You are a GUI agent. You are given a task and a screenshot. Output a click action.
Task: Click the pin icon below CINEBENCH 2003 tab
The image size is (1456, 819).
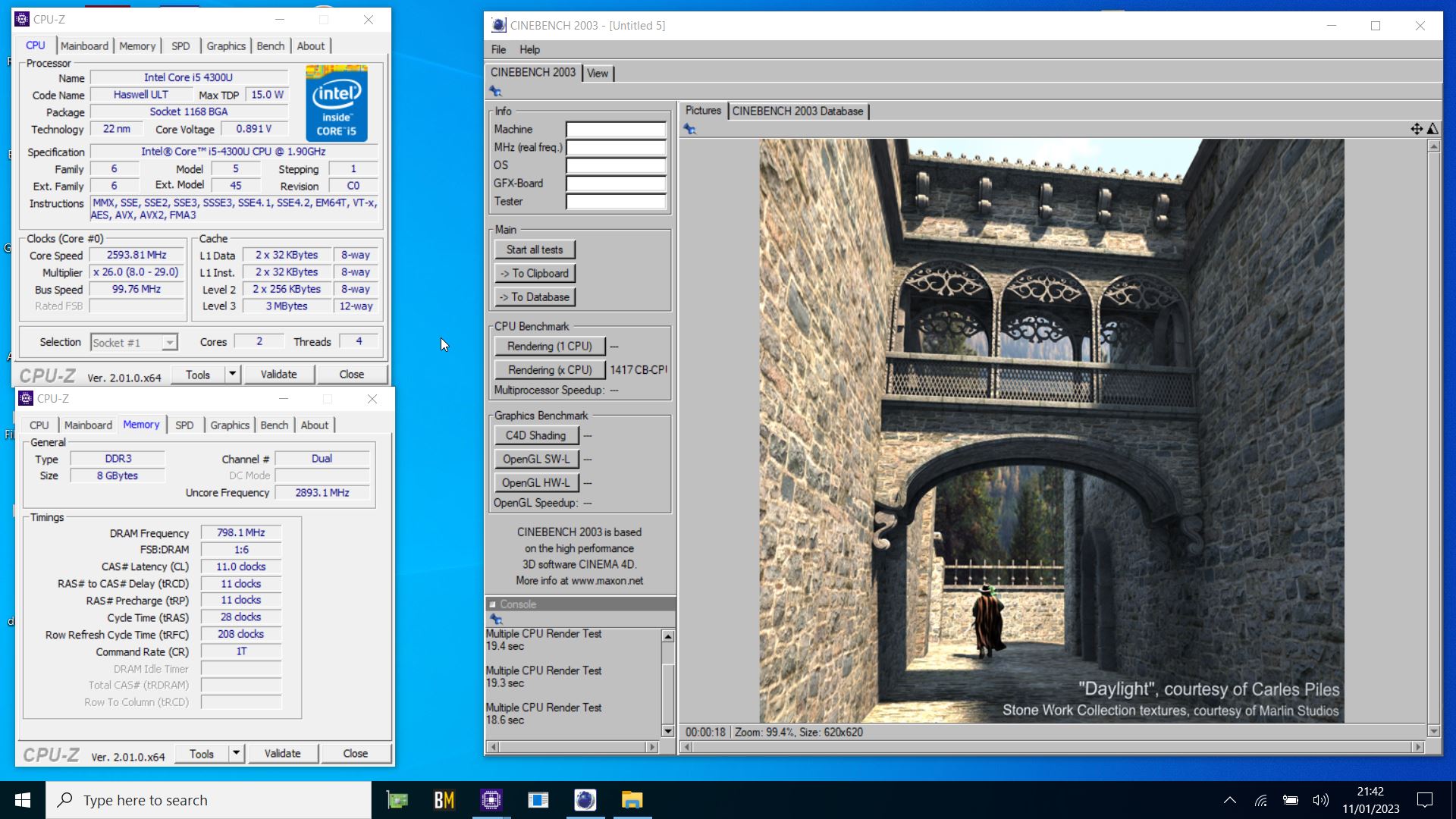pos(495,91)
